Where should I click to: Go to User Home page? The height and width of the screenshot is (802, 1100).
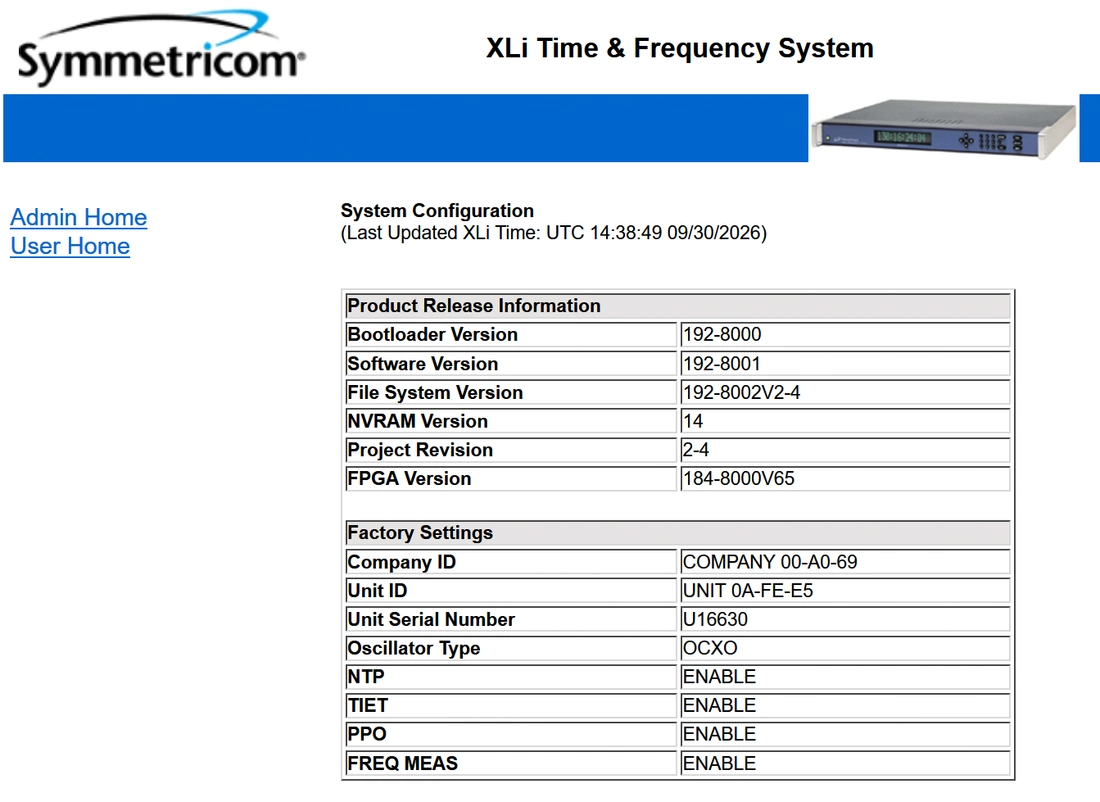click(70, 246)
